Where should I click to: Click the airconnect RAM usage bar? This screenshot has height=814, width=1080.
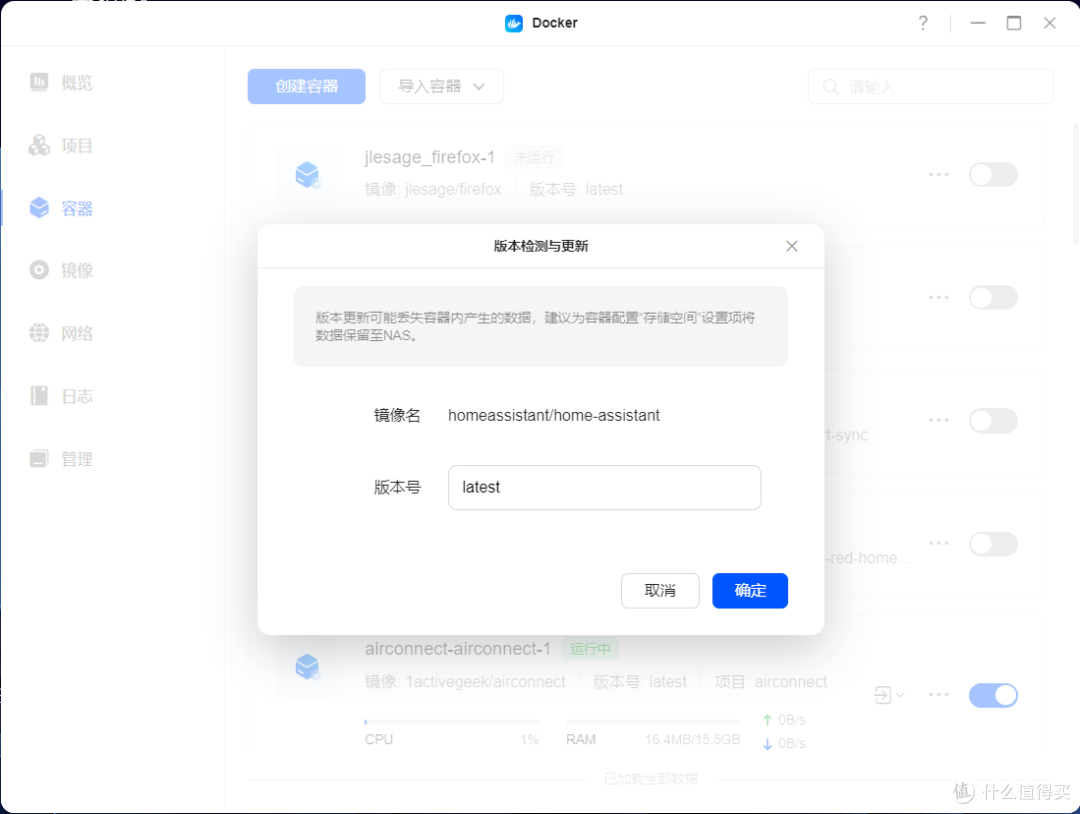pos(653,722)
